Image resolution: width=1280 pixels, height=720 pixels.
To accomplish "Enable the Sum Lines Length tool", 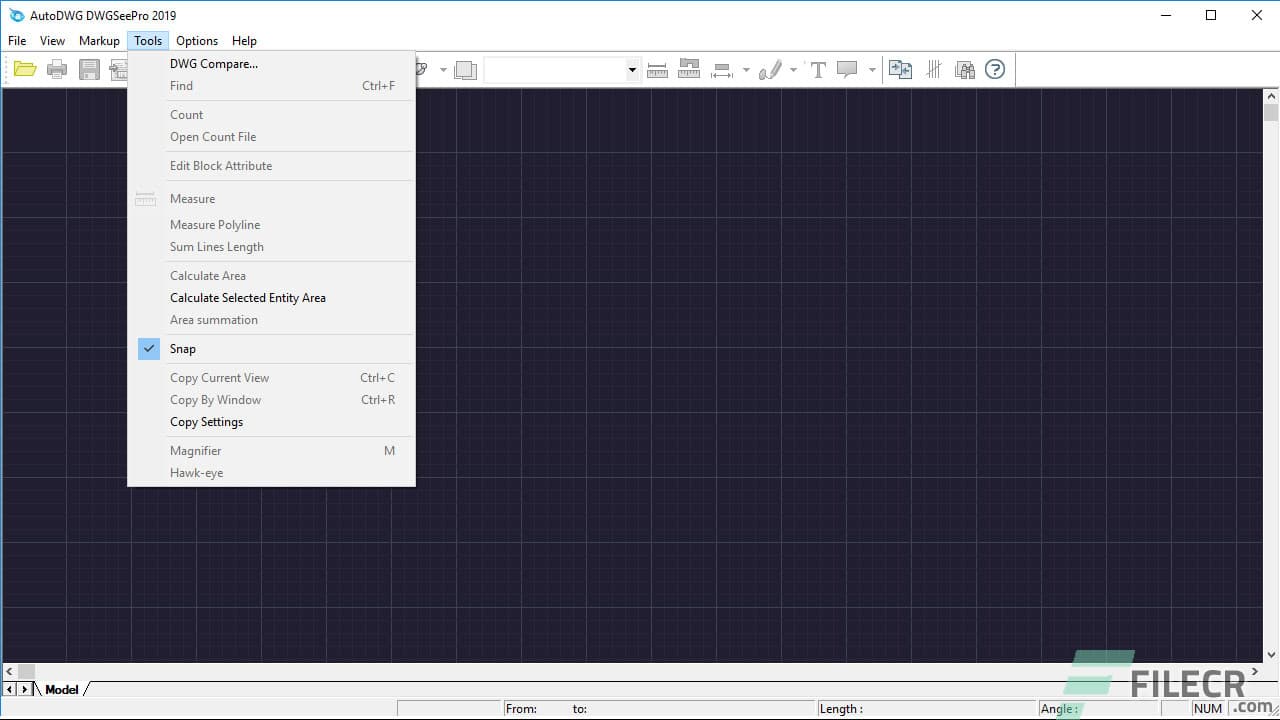I will click(216, 247).
